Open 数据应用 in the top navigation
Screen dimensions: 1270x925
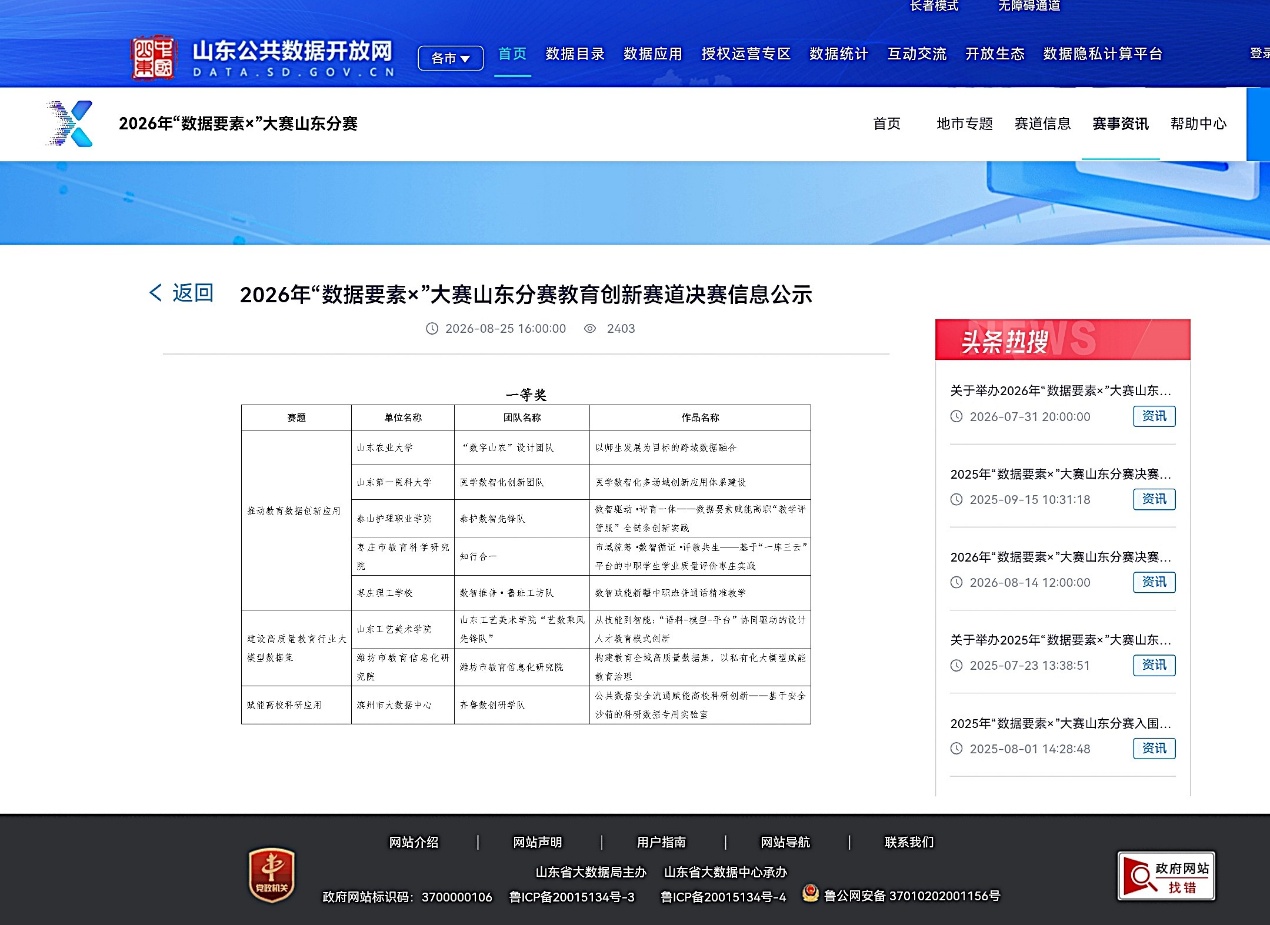pos(653,54)
